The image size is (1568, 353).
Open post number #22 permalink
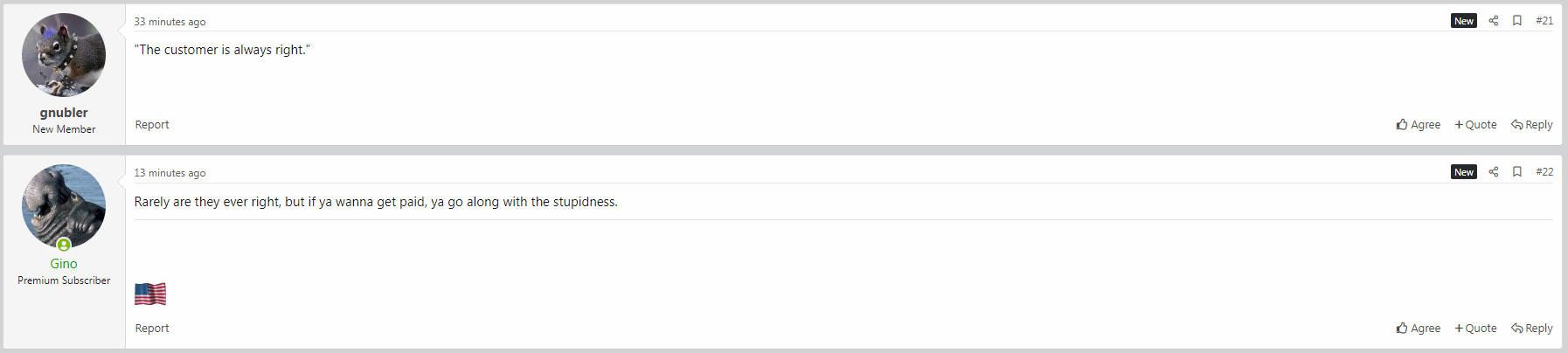[x=1544, y=172]
